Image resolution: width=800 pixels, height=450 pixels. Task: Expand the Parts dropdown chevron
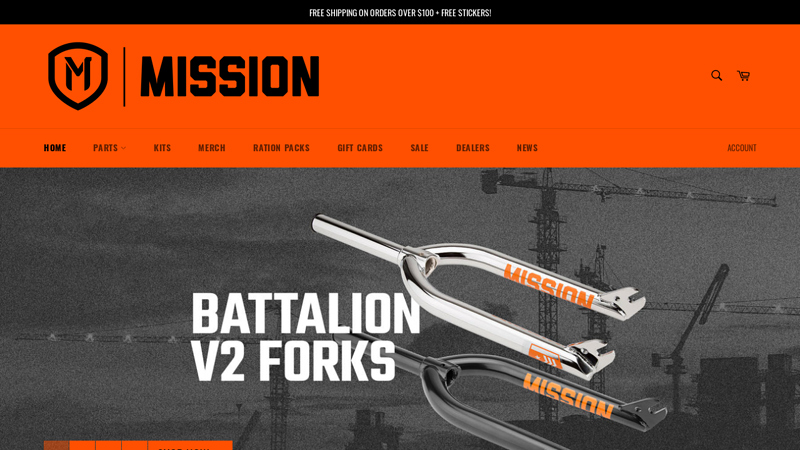123,148
